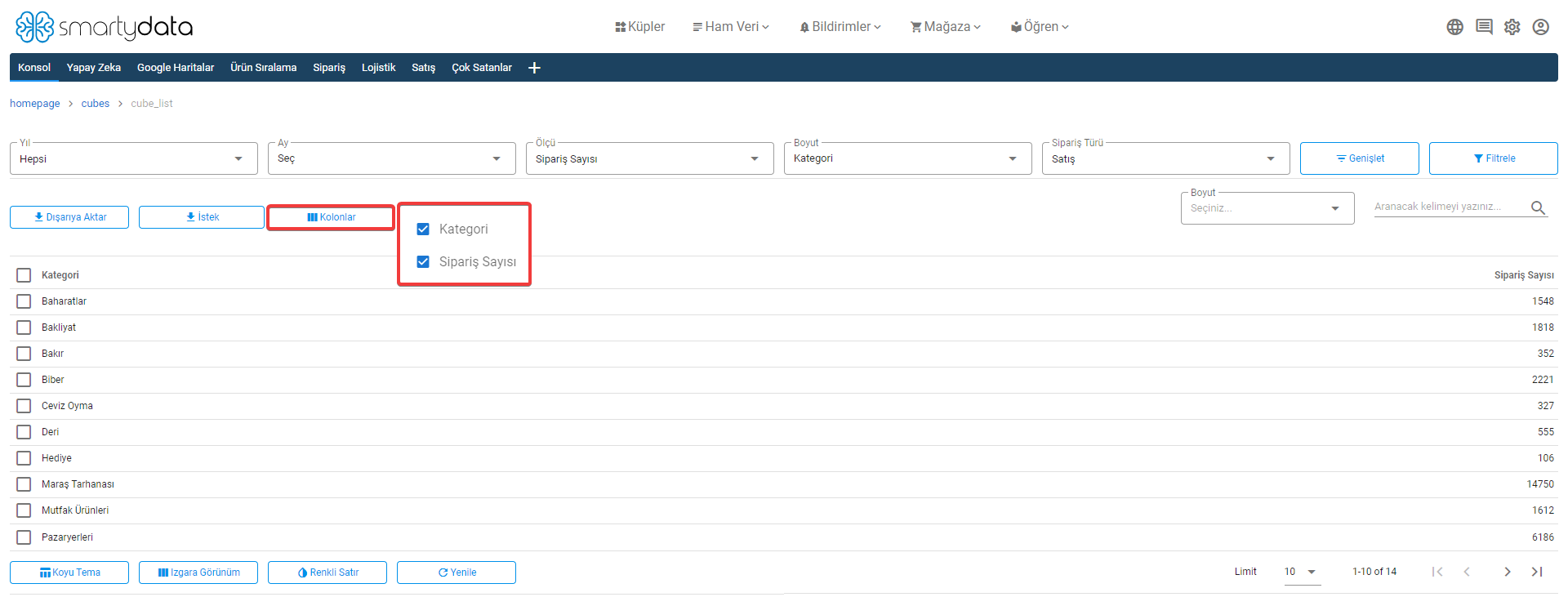Image resolution: width=1568 pixels, height=606 pixels.
Task: Open the Boyut Seçiniz dropdown
Action: pos(1267,208)
